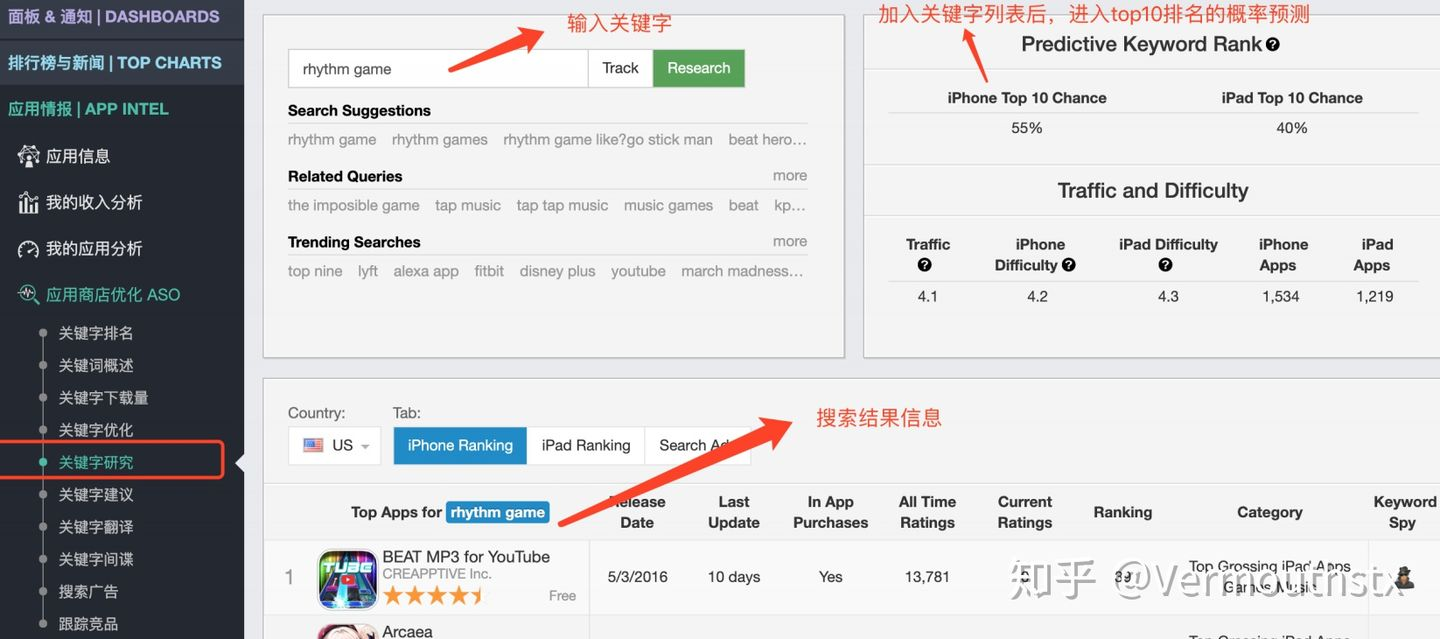Screen dimensions: 1440x639
Task: Click iPad Top 10 Chance 40% value
Action: (1292, 128)
